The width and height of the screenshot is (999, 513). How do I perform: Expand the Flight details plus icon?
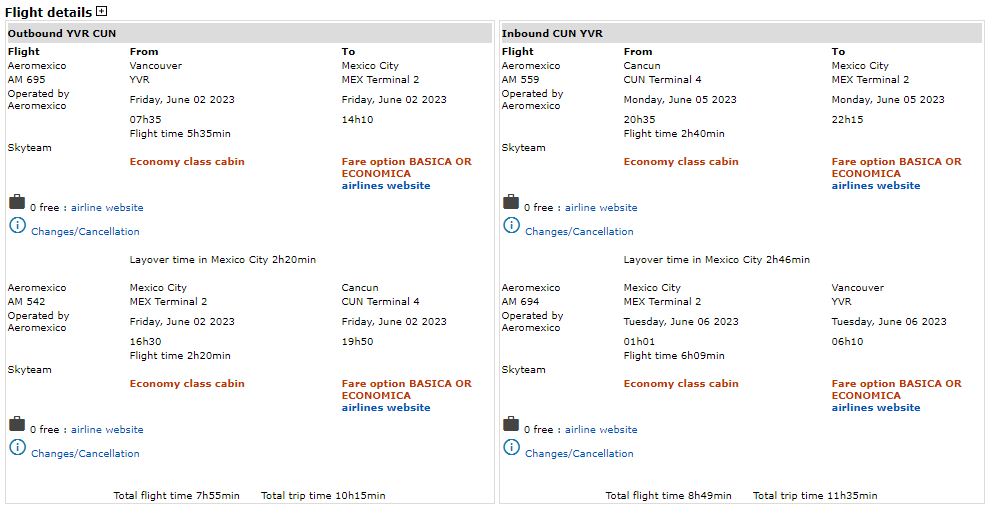coord(101,12)
